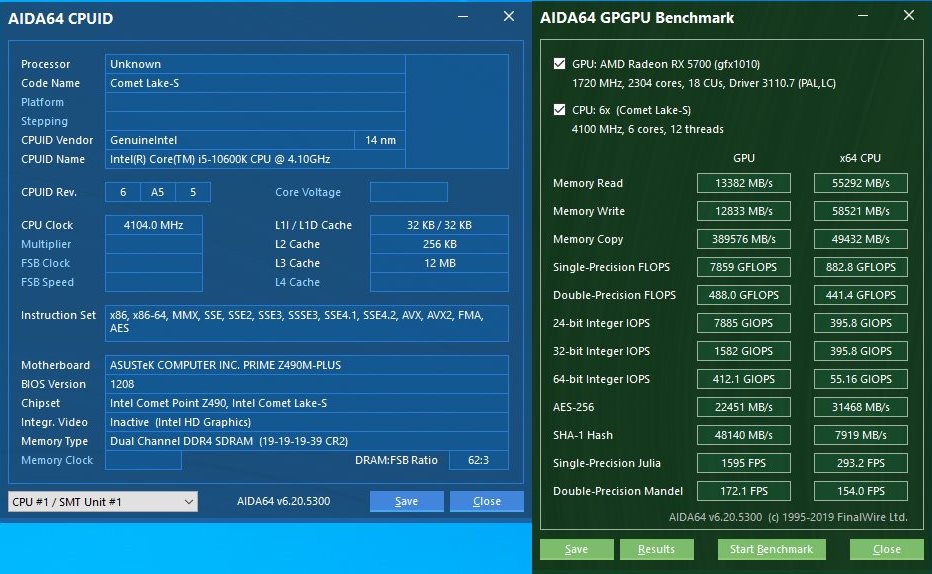The image size is (932, 574).
Task: Click the x64 CPU Memory Read result 55292 MB/s
Action: pyautogui.click(x=861, y=183)
